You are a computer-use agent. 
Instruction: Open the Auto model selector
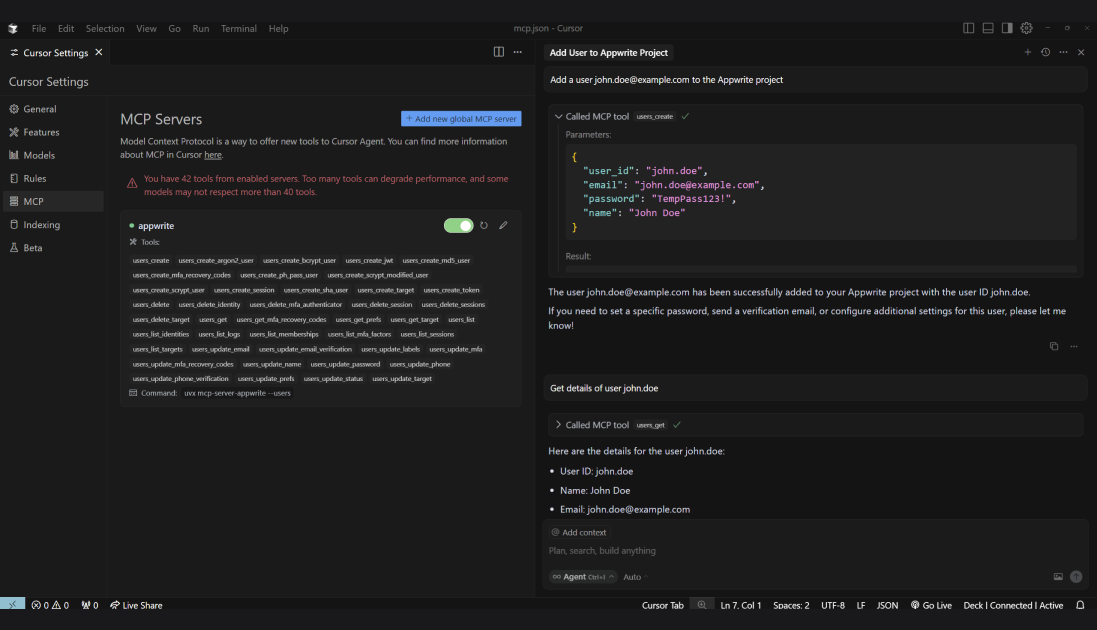(635, 577)
